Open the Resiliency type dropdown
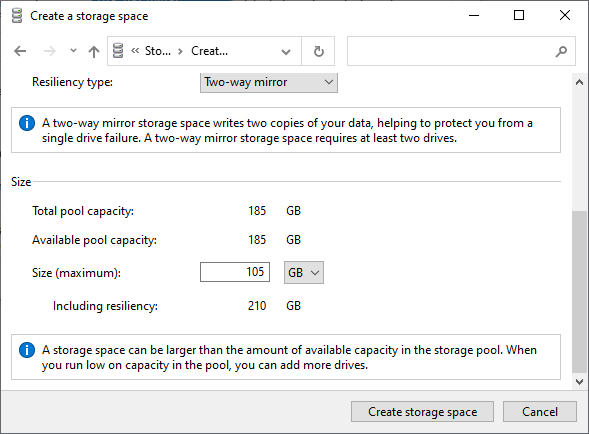 [x=269, y=82]
